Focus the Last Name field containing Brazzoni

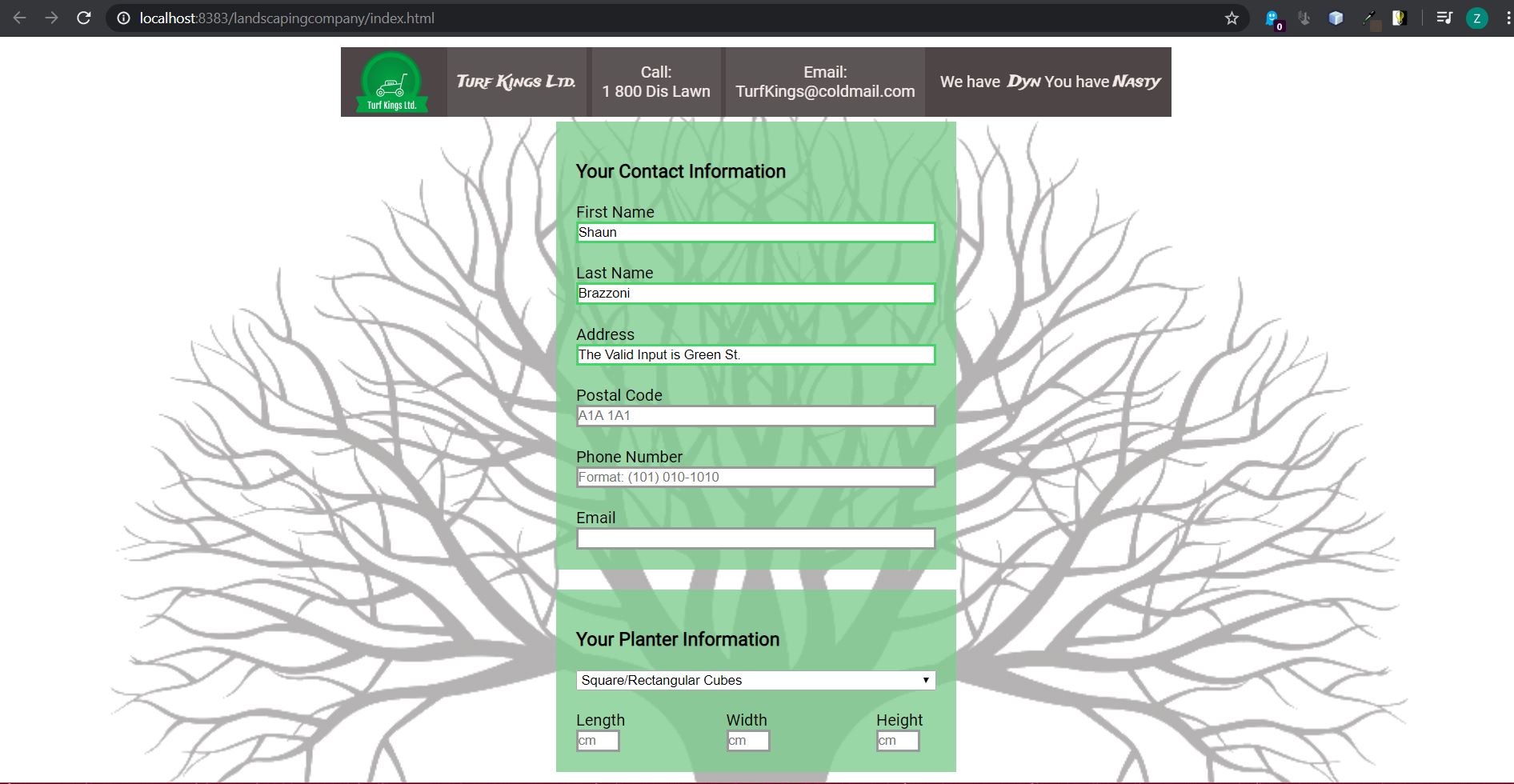coord(755,294)
